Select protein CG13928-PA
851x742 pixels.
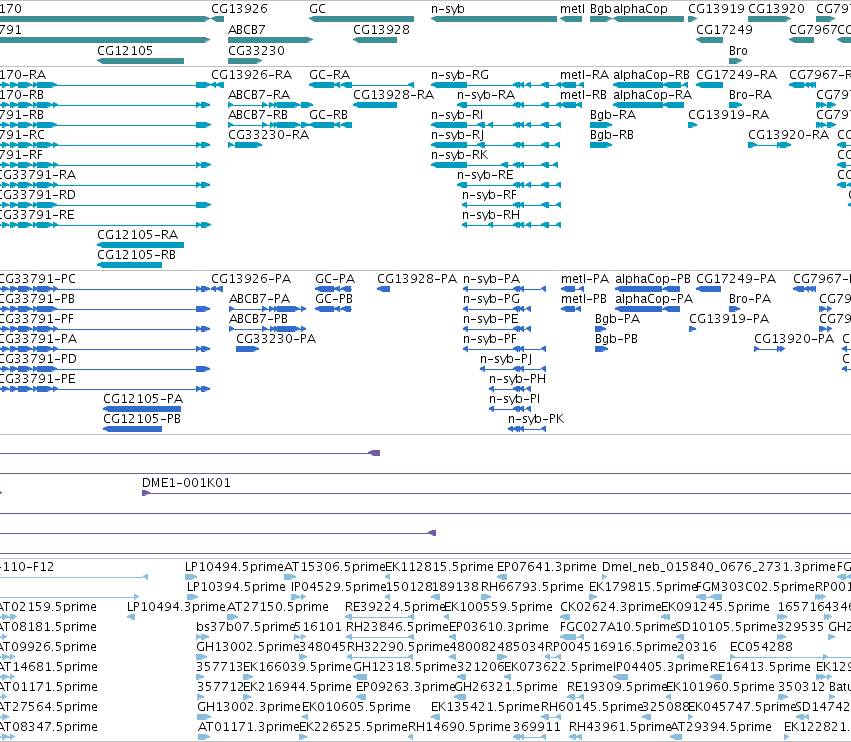pos(417,279)
